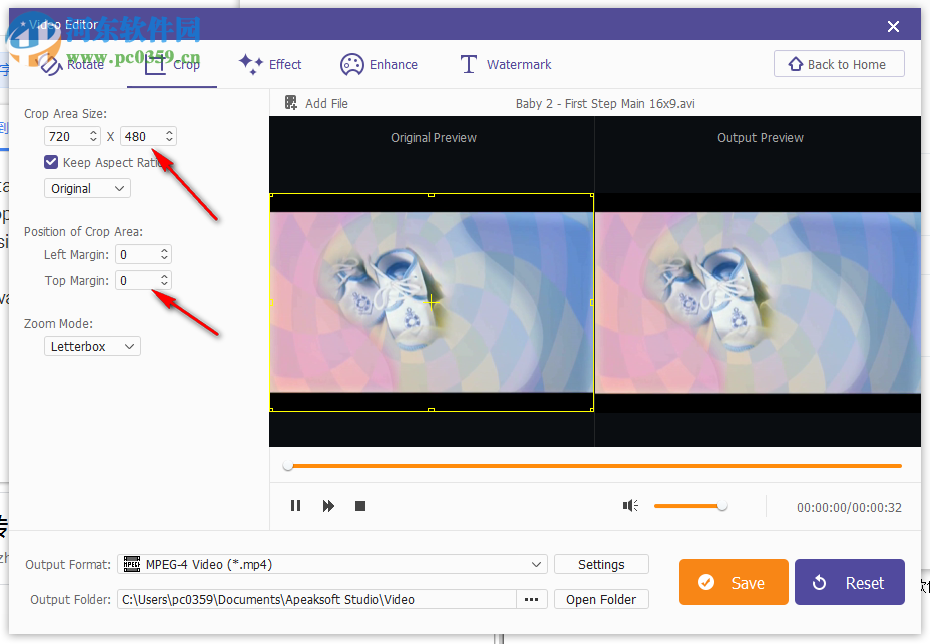This screenshot has width=930, height=644.
Task: Pause the video playback
Action: 296,506
